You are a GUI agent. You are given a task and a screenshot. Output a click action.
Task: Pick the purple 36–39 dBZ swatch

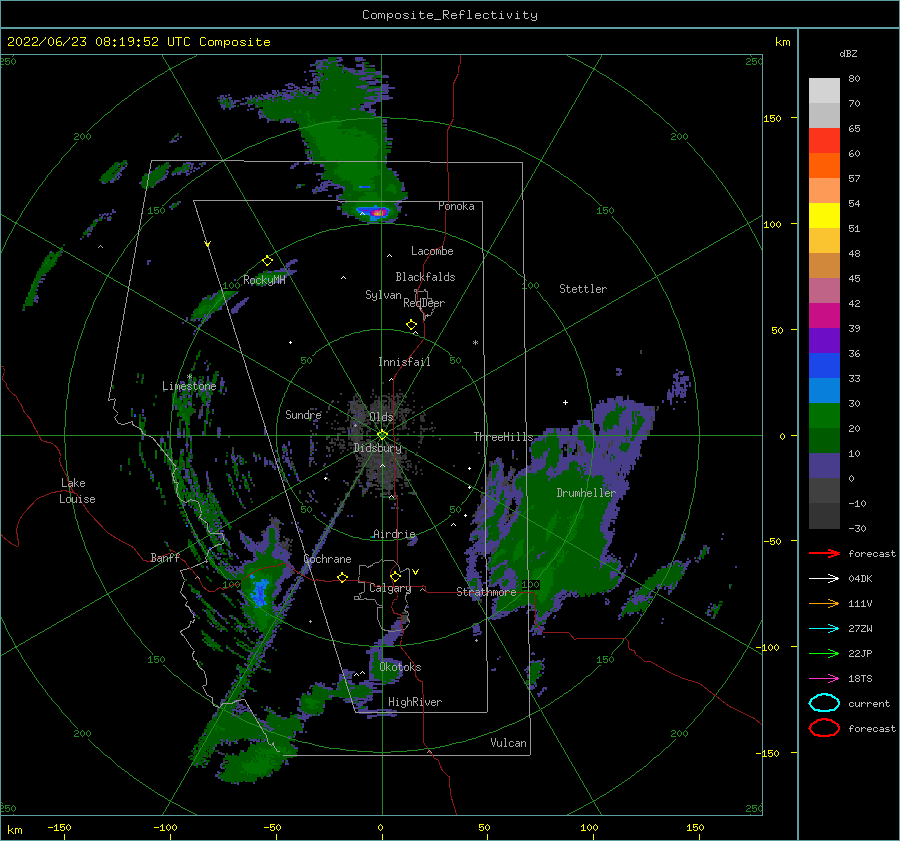click(x=824, y=340)
